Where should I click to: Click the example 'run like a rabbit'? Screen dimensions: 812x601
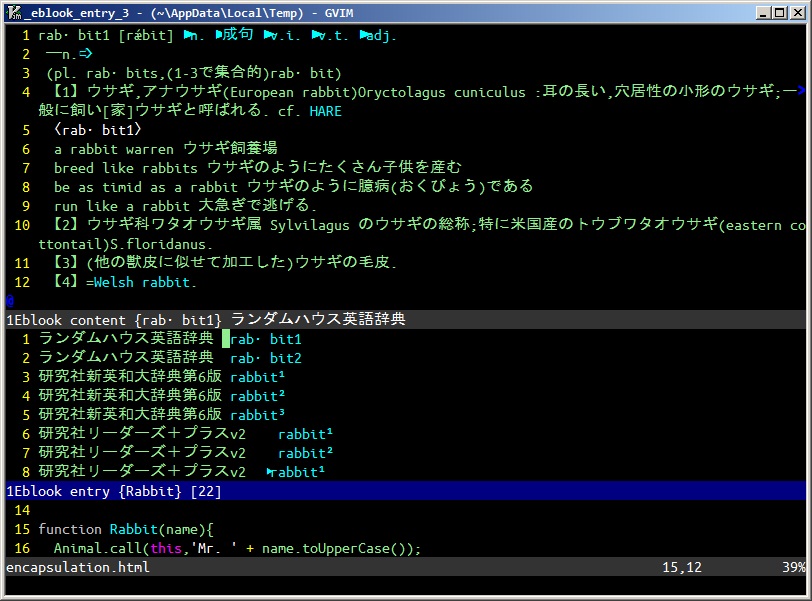click(185, 206)
